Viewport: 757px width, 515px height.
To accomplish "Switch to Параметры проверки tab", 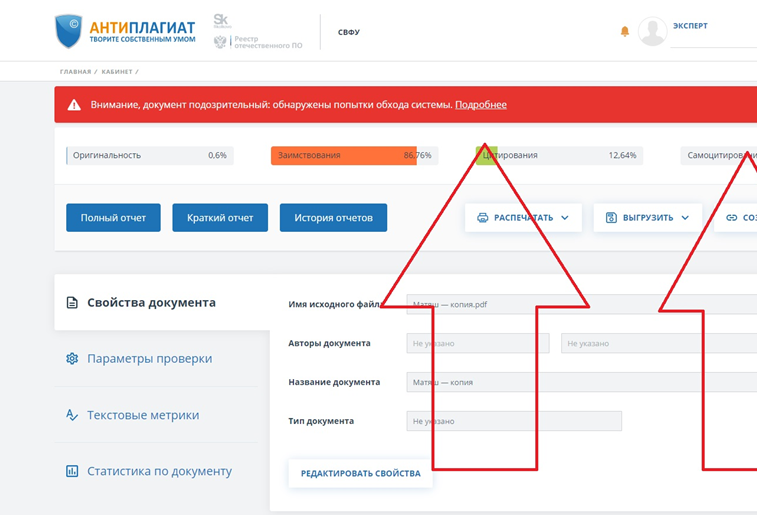I will point(156,359).
